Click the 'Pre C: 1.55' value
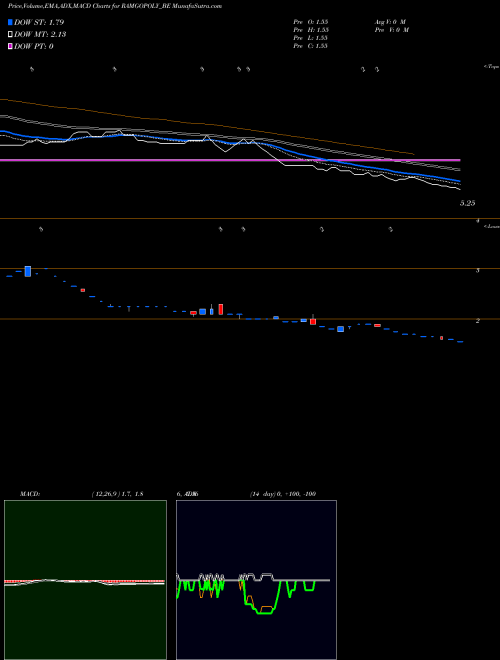500x660 pixels. [311, 46]
